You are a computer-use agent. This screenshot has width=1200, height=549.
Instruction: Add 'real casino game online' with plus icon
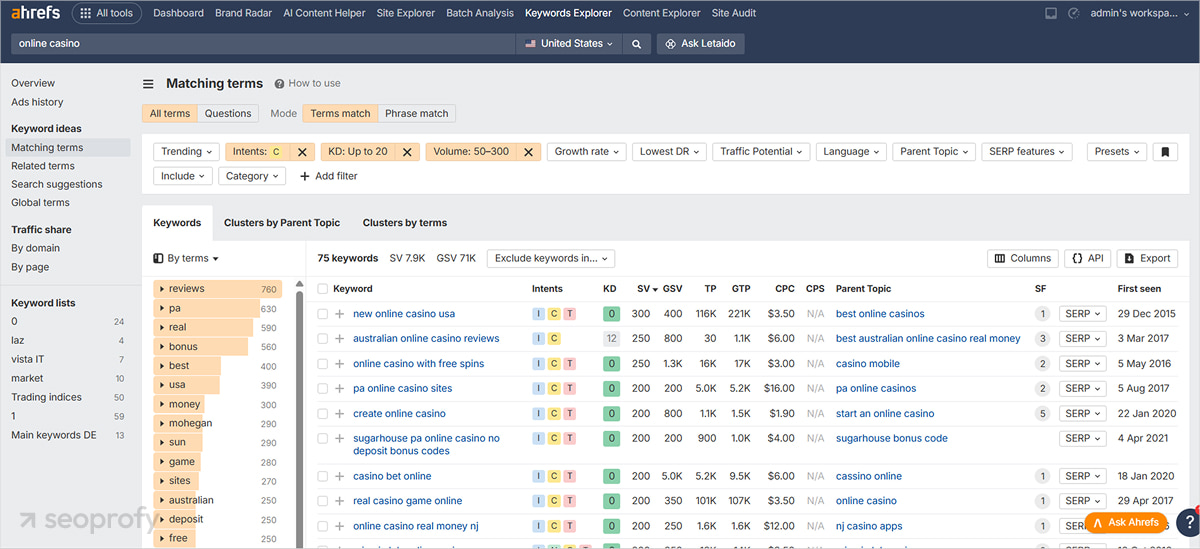pyautogui.click(x=340, y=501)
